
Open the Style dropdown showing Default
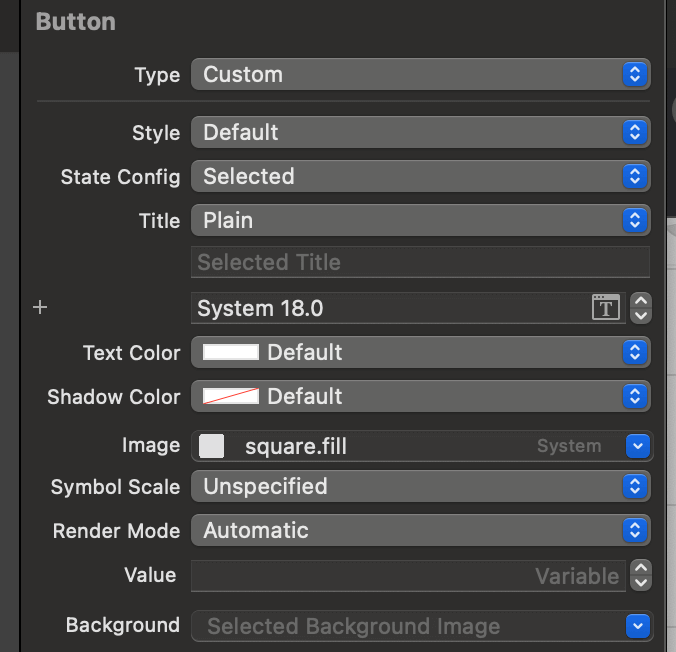pos(420,132)
